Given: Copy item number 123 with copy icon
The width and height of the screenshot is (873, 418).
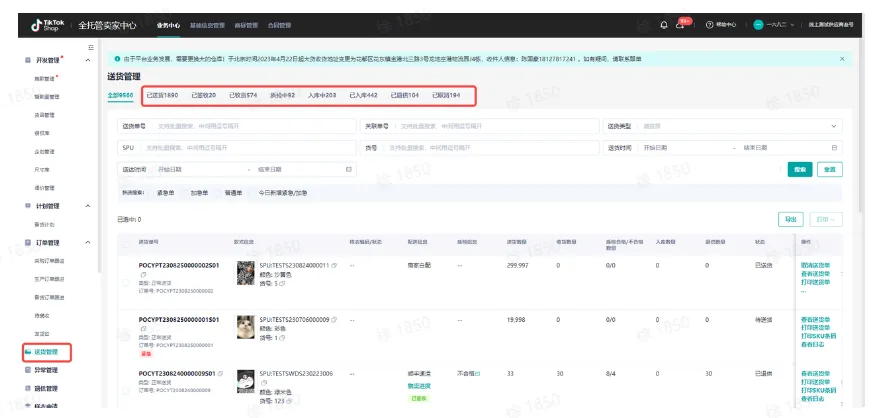Looking at the screenshot, I should click(288, 401).
